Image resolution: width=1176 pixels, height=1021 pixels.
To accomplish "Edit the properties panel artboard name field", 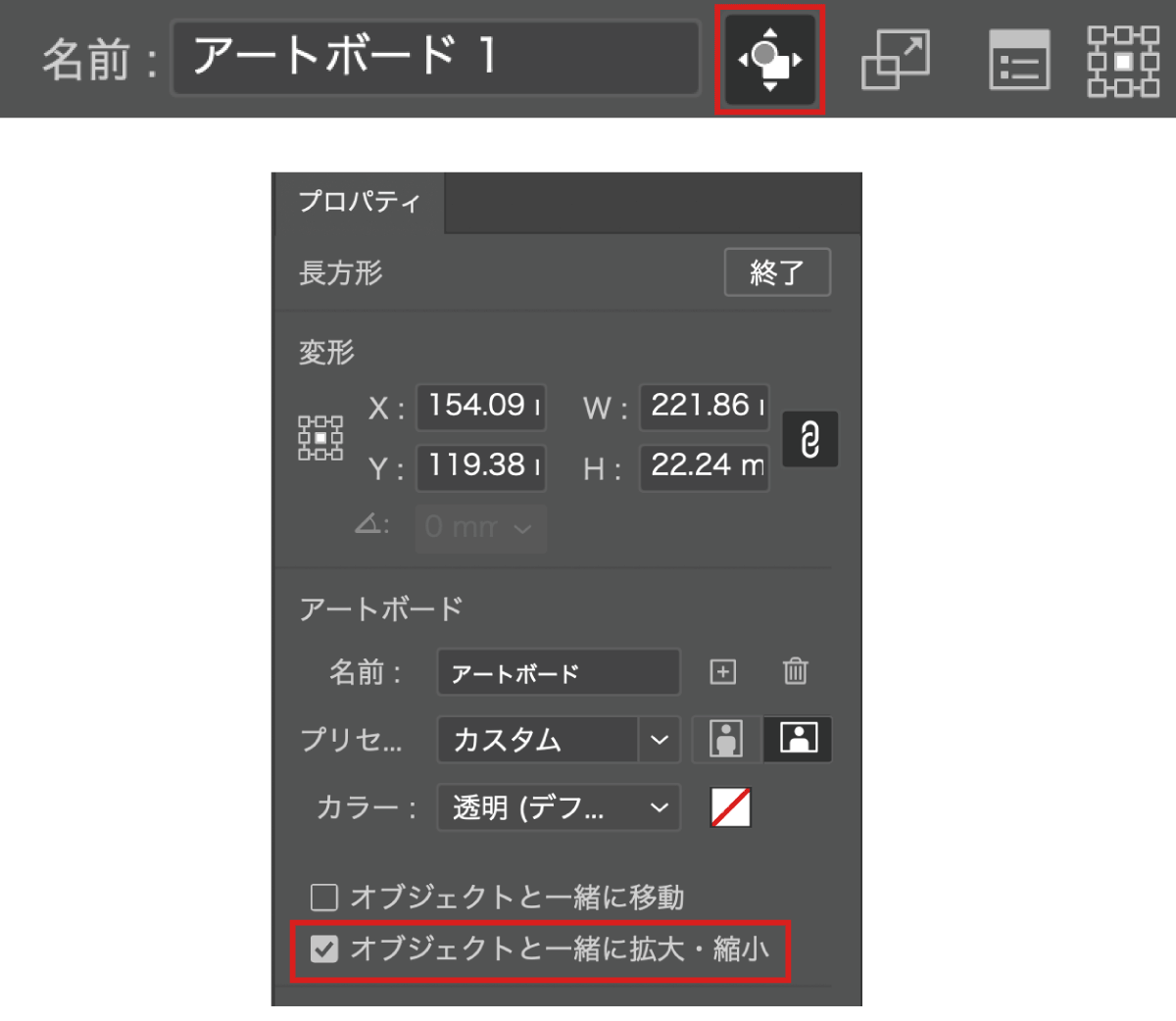I will point(559,673).
